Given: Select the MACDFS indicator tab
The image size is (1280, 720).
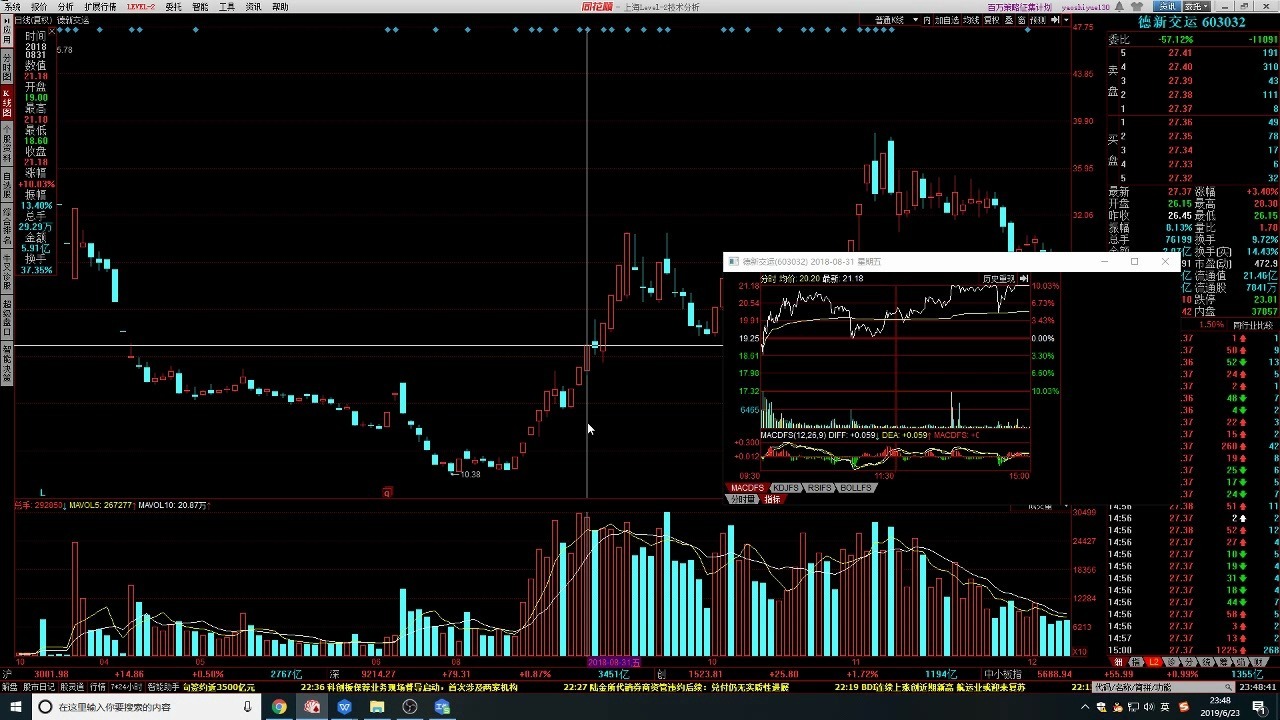Looking at the screenshot, I should [x=747, y=488].
